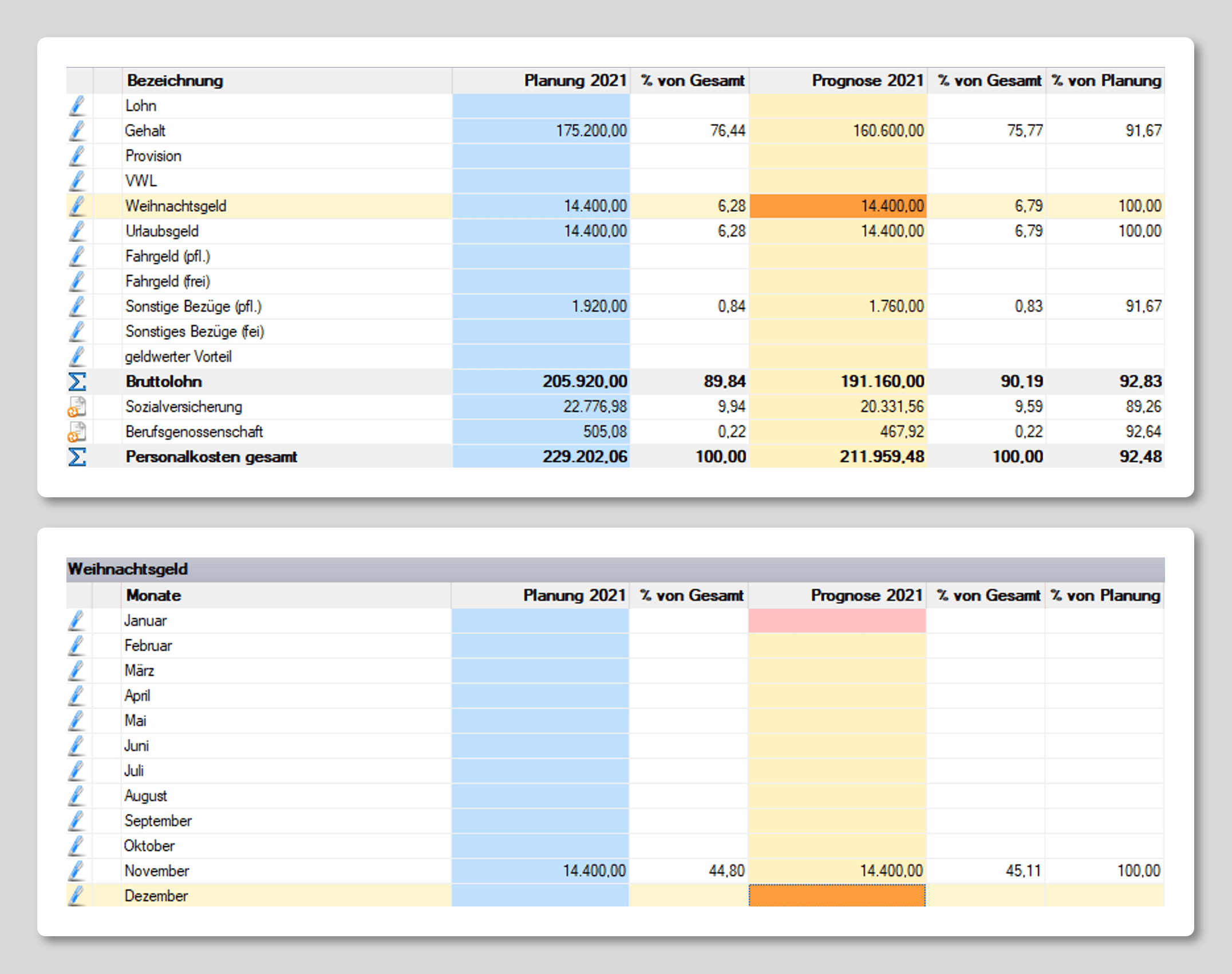
Task: Click the pencil icon beside Fahrgeld (pfl.)
Action: [77, 256]
